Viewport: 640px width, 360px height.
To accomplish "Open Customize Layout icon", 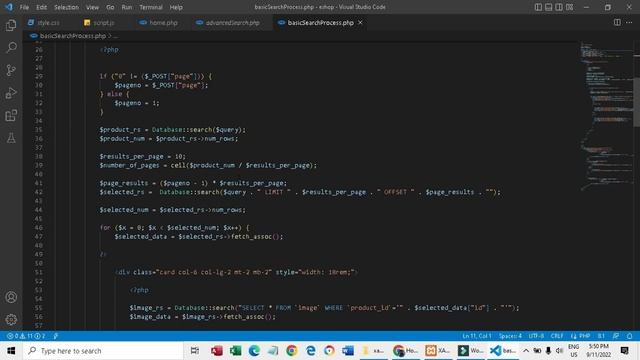I will 569,7.
